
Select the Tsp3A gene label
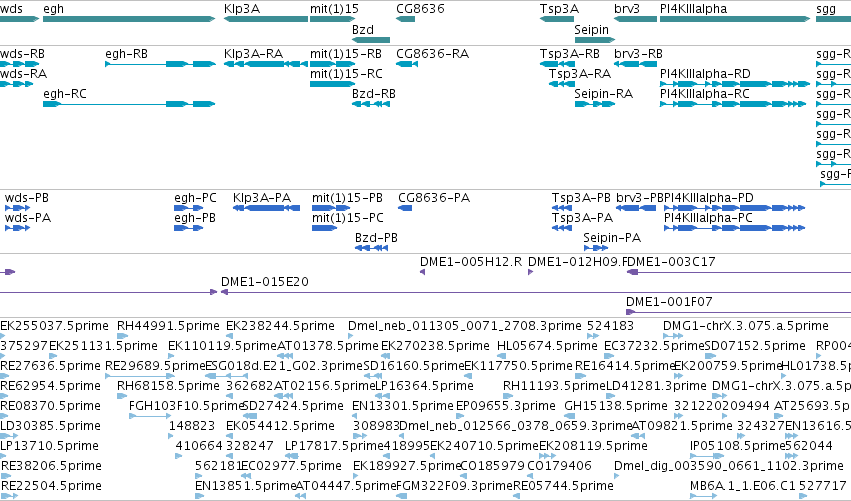tap(559, 9)
